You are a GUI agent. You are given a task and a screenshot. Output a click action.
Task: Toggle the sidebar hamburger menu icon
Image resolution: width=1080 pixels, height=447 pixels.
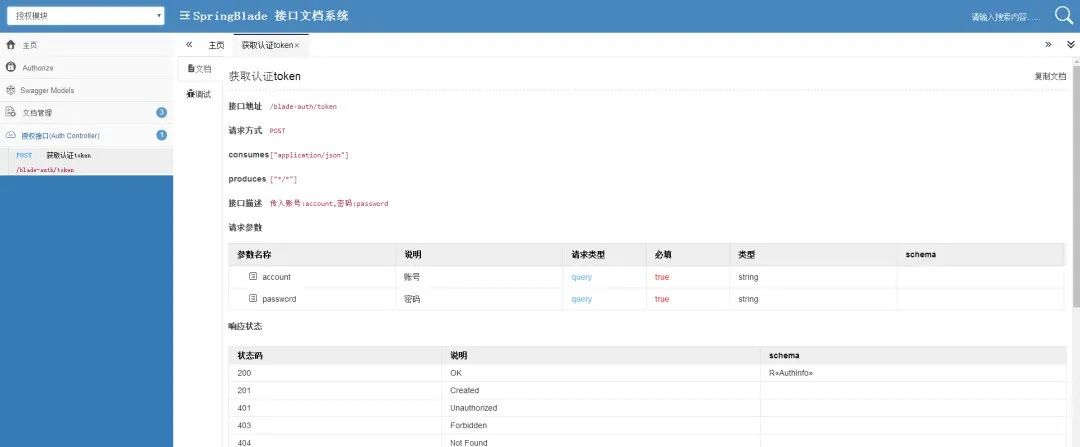184,15
